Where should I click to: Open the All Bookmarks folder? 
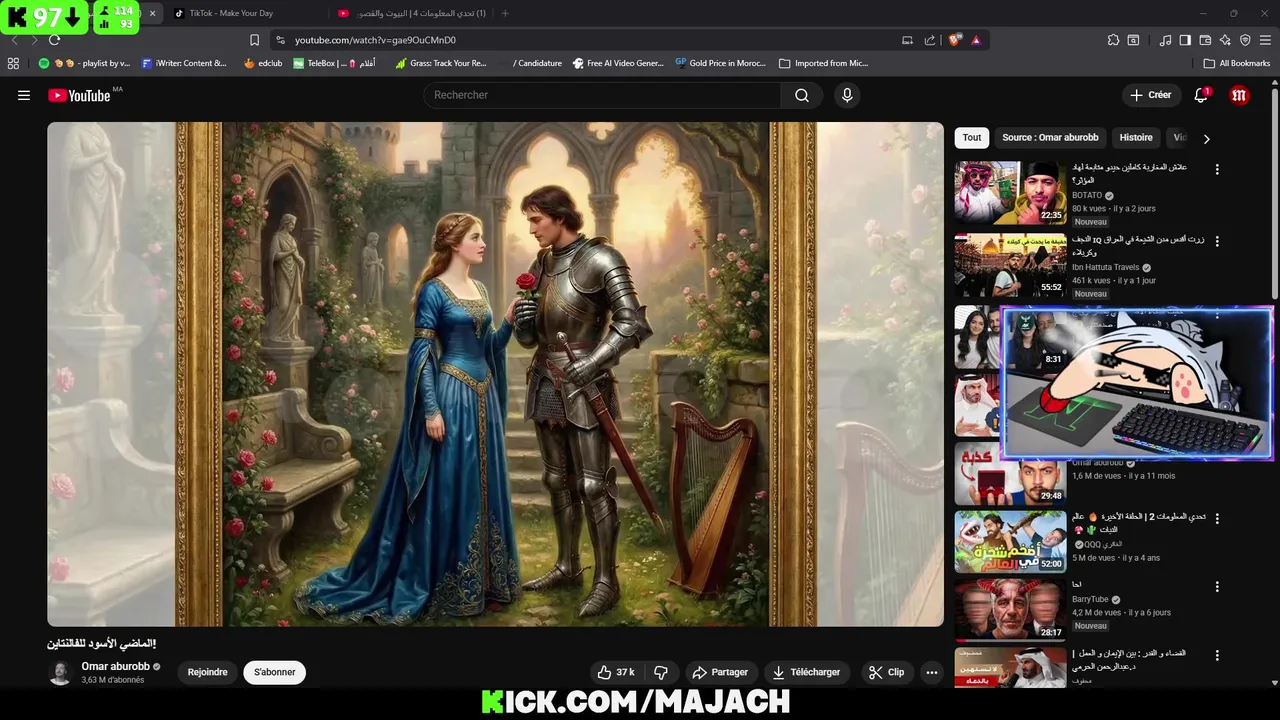(x=1237, y=63)
